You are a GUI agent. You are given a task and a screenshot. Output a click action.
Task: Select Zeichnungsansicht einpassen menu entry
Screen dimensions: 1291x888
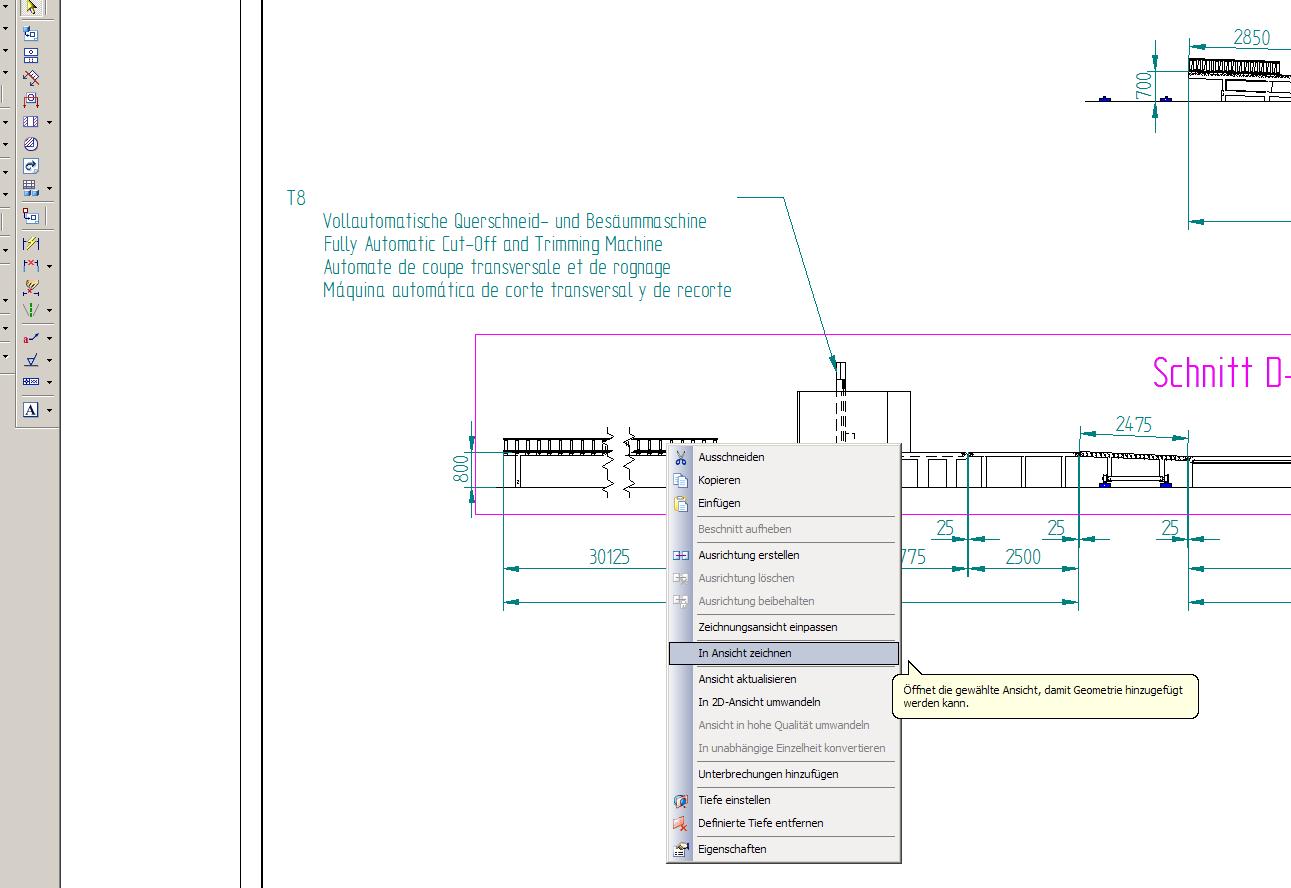pyautogui.click(x=784, y=627)
